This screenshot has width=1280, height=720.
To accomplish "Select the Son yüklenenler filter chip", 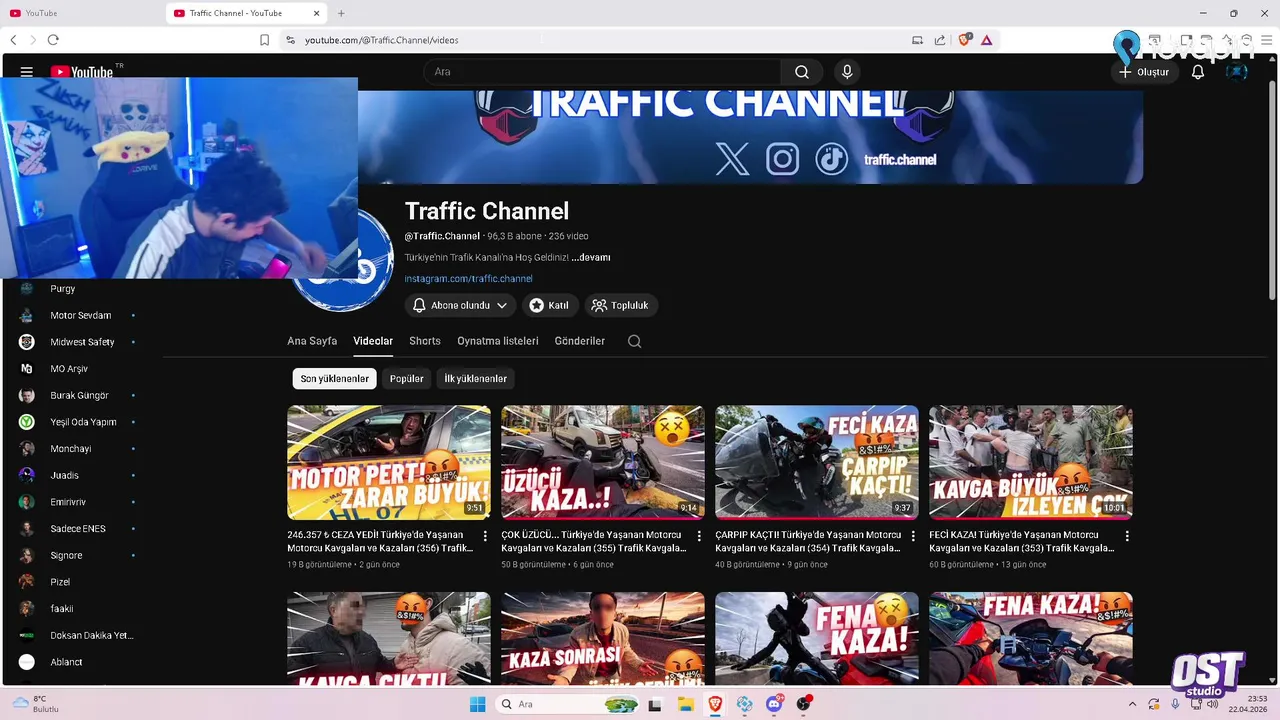I will 334,379.
